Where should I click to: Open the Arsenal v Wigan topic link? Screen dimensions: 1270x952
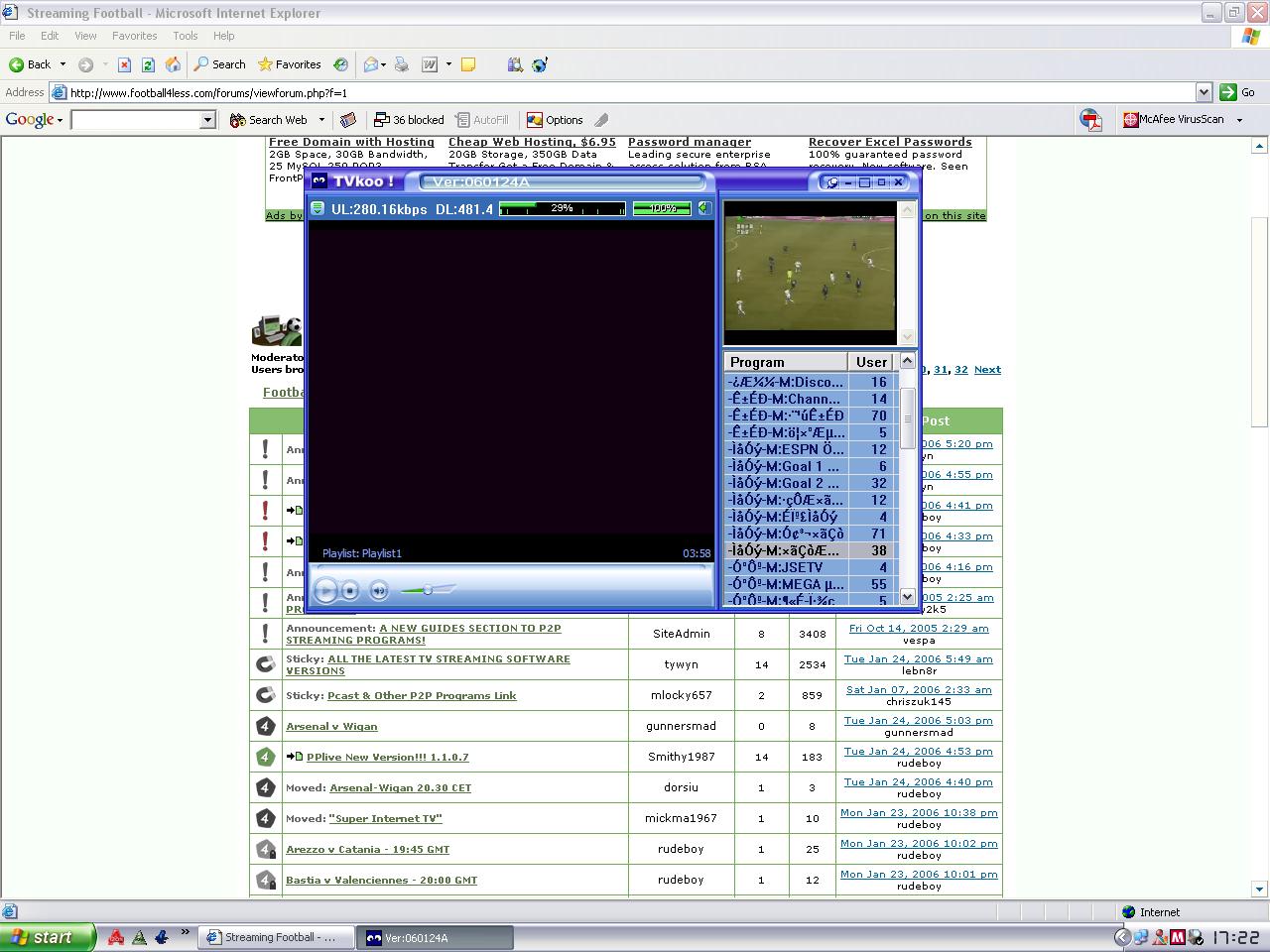click(x=331, y=726)
